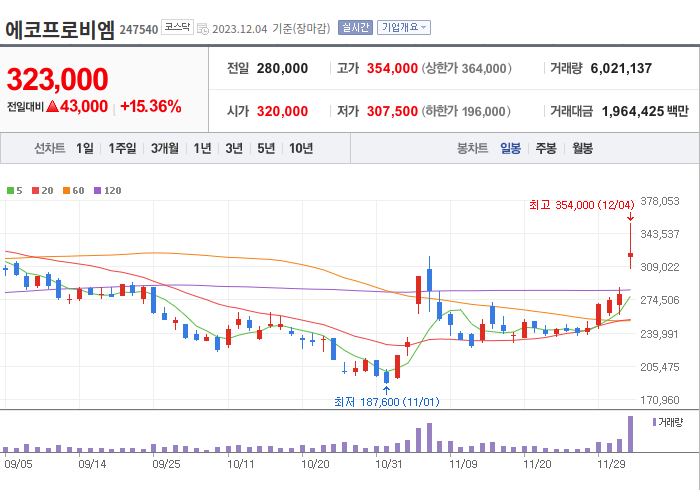Click the 2023.12.04 기준(장마감) text

pyautogui.click(x=271, y=29)
